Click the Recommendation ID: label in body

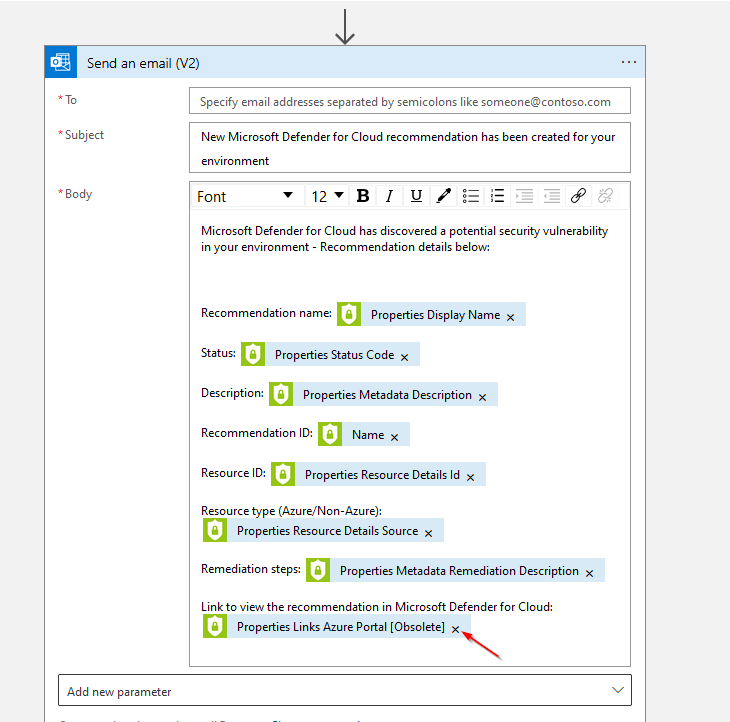(x=257, y=433)
